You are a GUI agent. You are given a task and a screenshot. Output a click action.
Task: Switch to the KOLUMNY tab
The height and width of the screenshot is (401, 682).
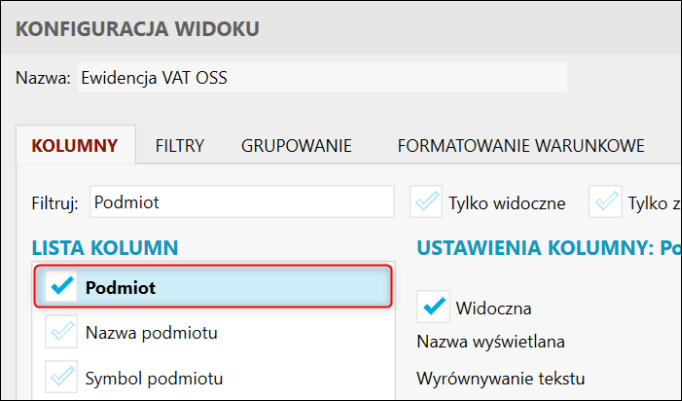75,145
